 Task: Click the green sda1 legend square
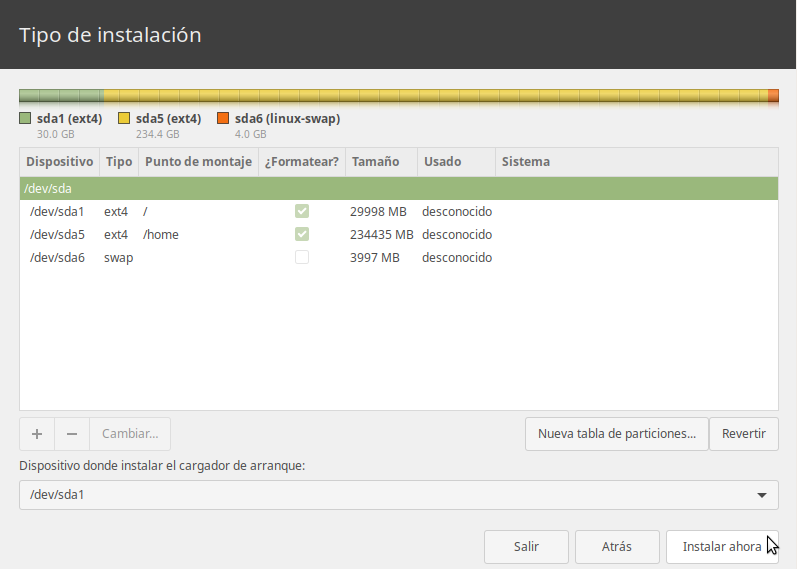25,118
